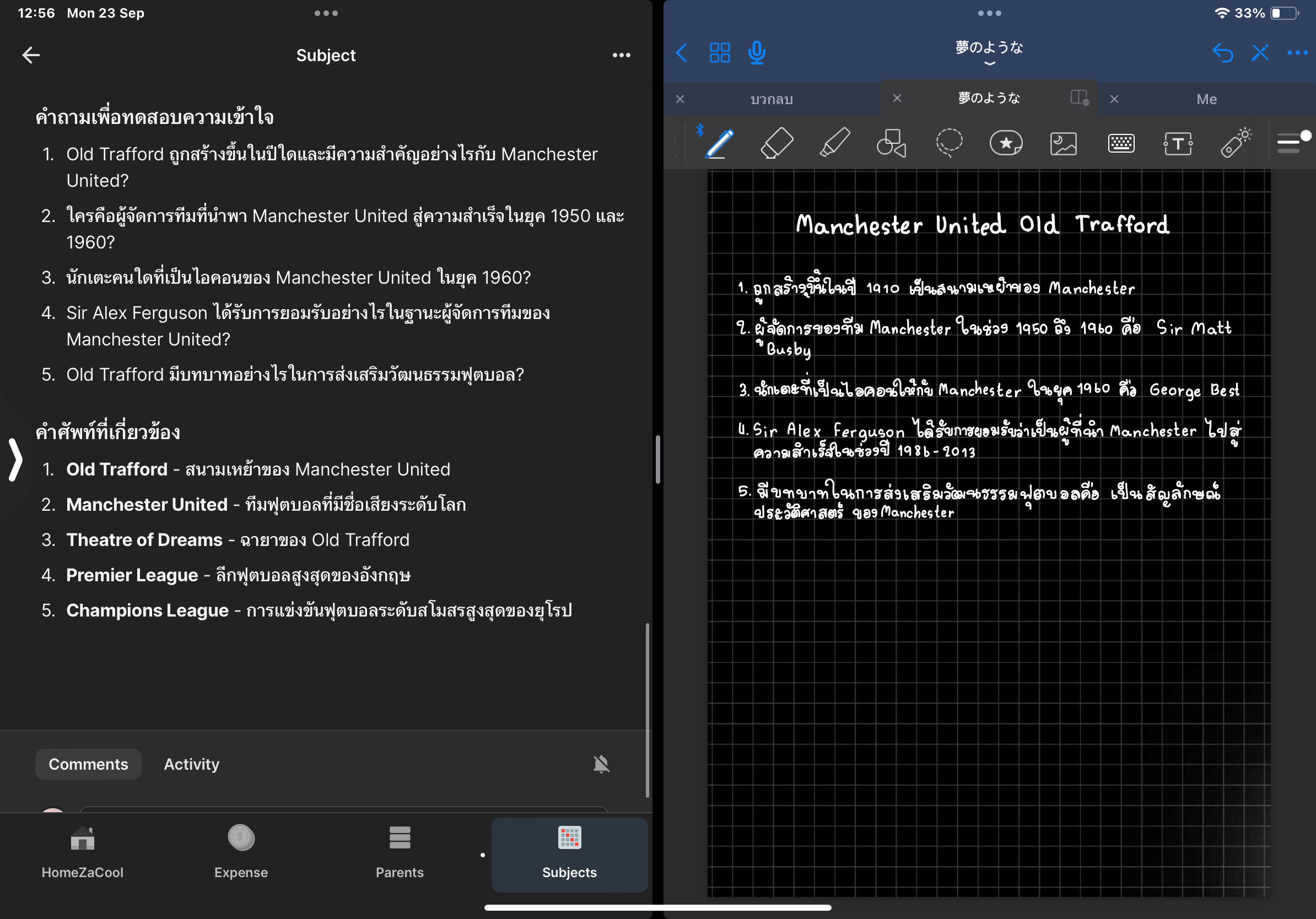
Task: Select the Lasso selection tool
Action: click(x=948, y=143)
